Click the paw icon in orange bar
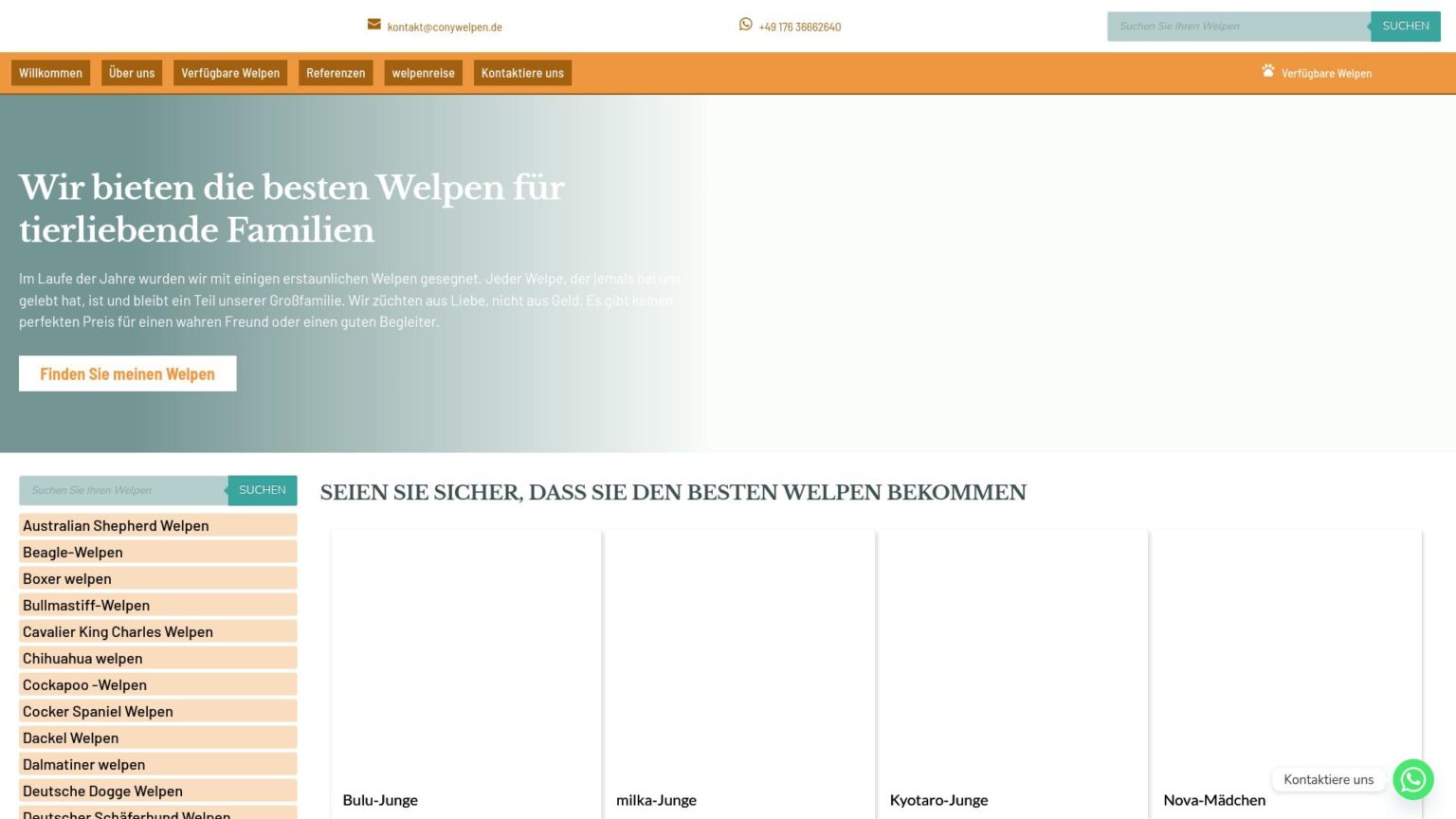Viewport: 1456px width, 819px height. pos(1268,71)
